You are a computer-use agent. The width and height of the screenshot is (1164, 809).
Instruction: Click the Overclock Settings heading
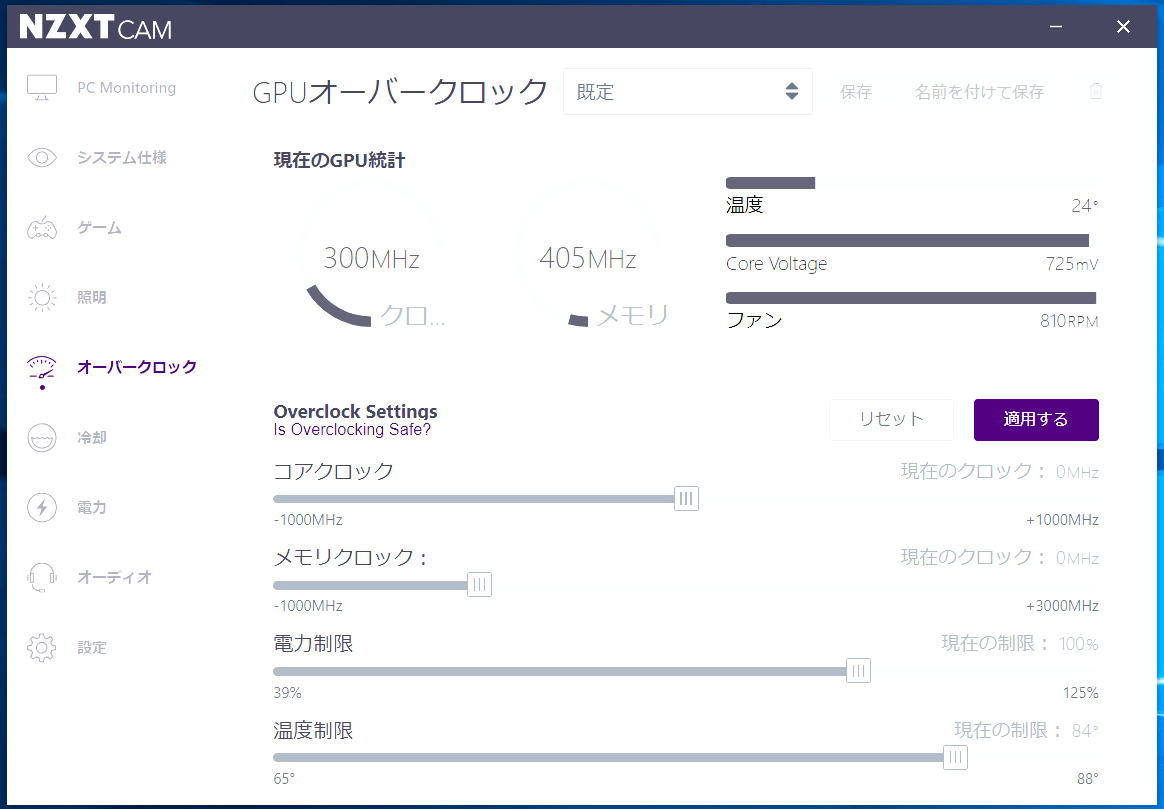[x=355, y=411]
